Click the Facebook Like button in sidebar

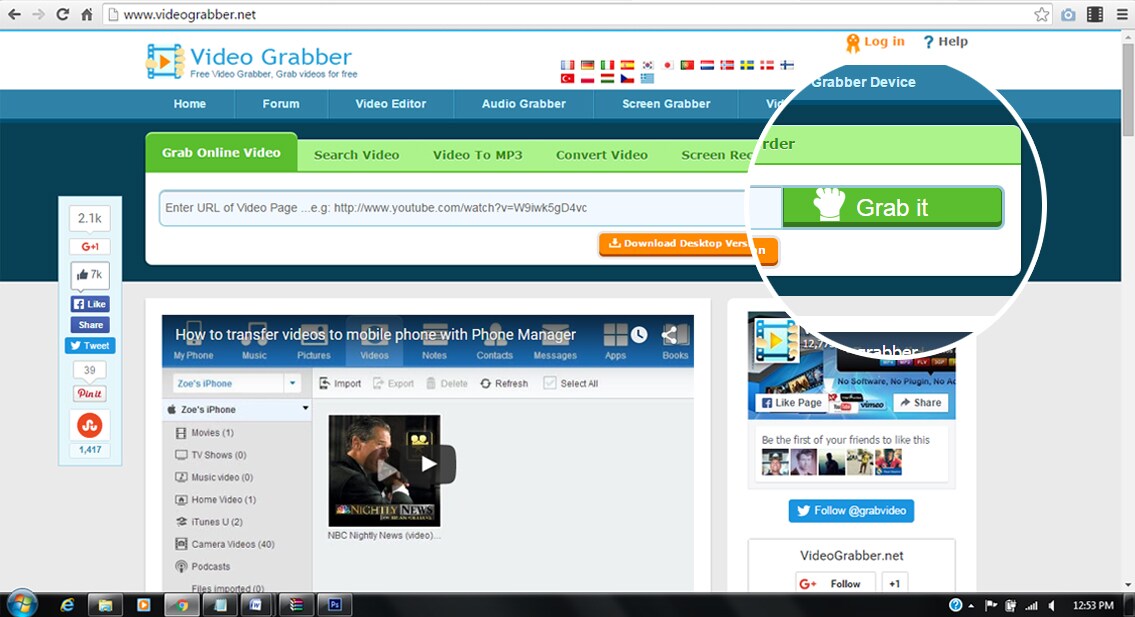pyautogui.click(x=90, y=304)
